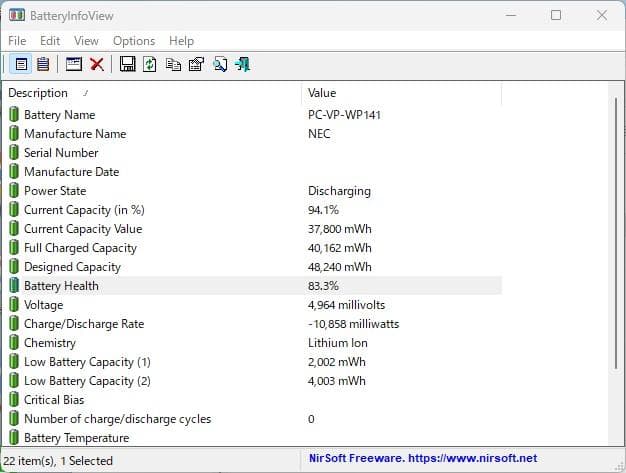
Task: Click the vertical scrollbar thumb
Action: tap(616, 233)
